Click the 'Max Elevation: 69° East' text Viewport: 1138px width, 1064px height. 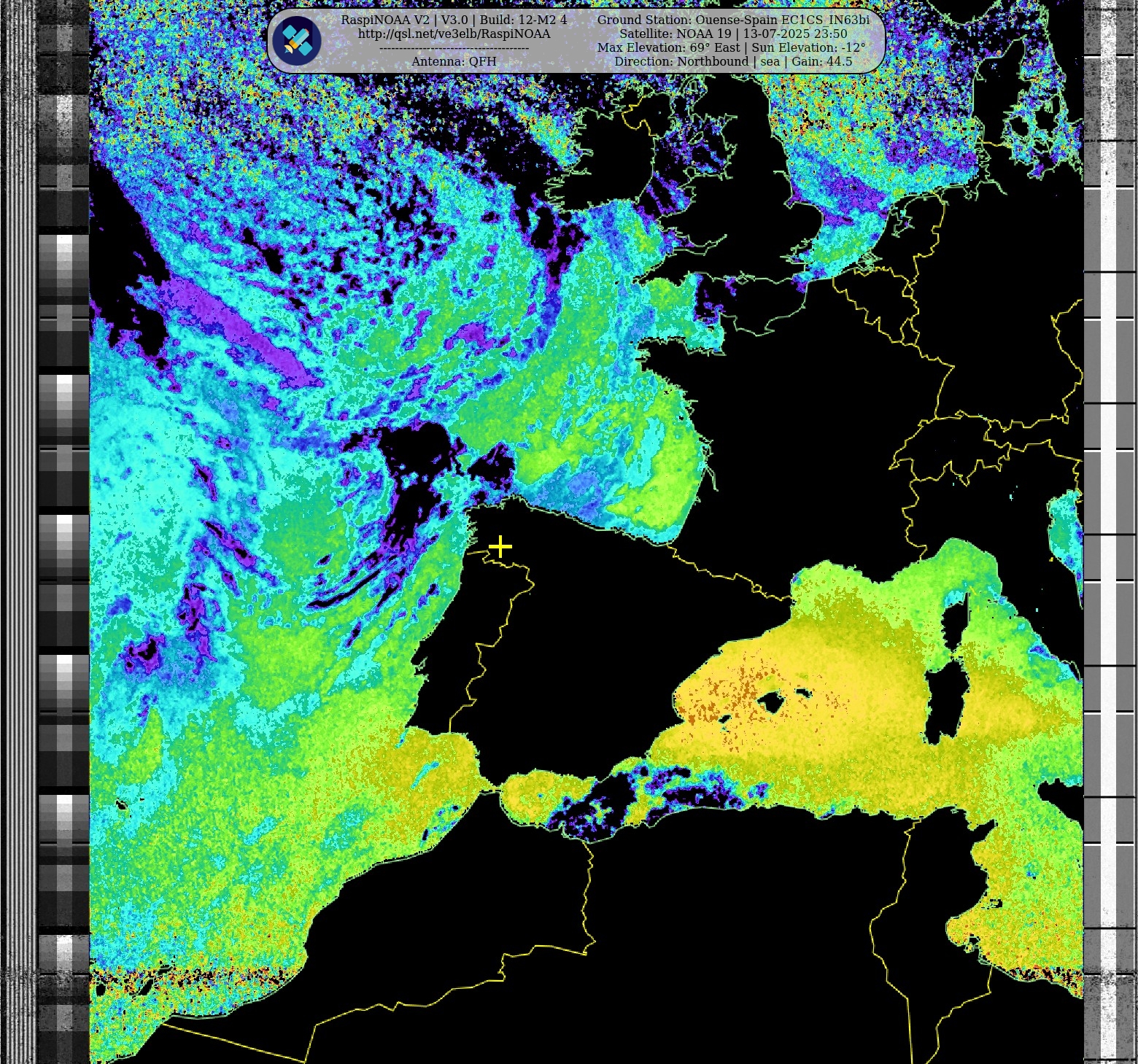pyautogui.click(x=668, y=47)
